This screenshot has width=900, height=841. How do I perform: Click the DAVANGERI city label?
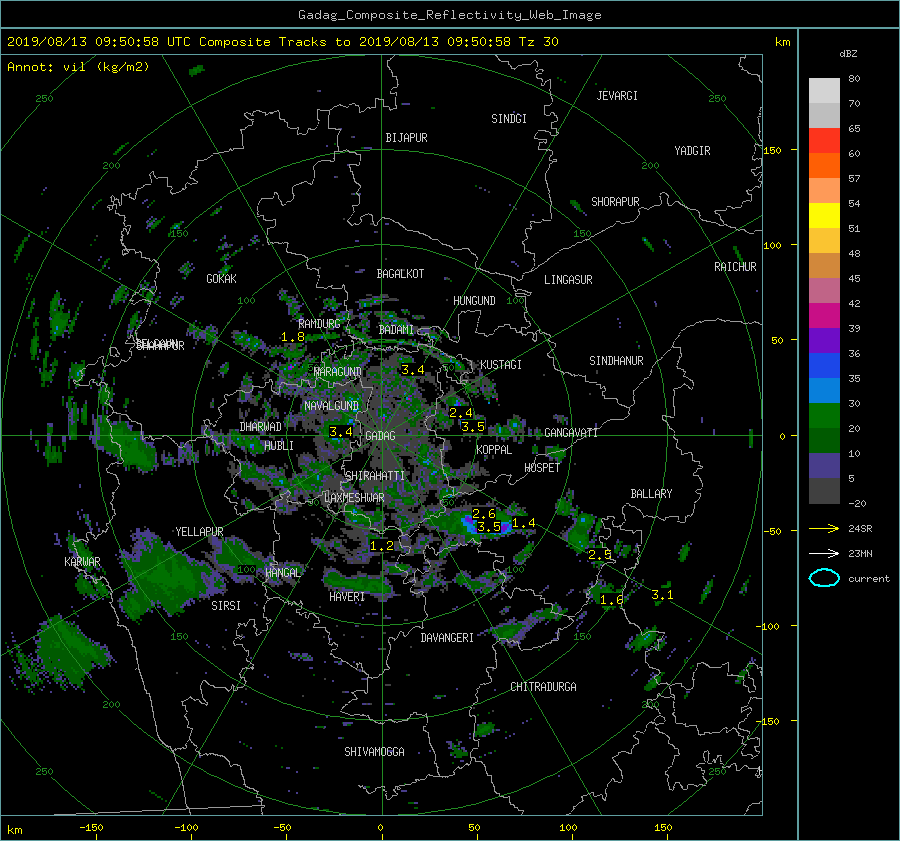tap(447, 638)
